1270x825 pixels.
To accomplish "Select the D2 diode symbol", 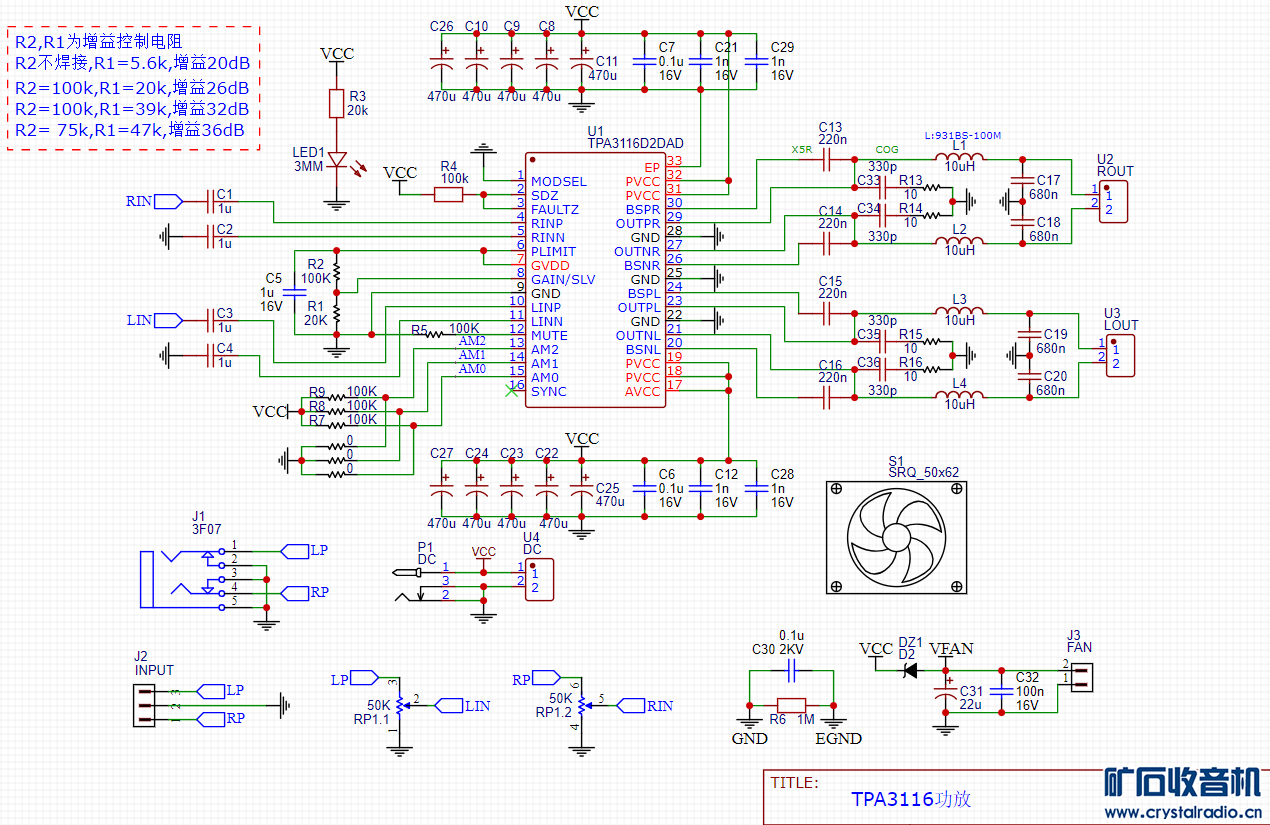I will pyautogui.click(x=910, y=670).
